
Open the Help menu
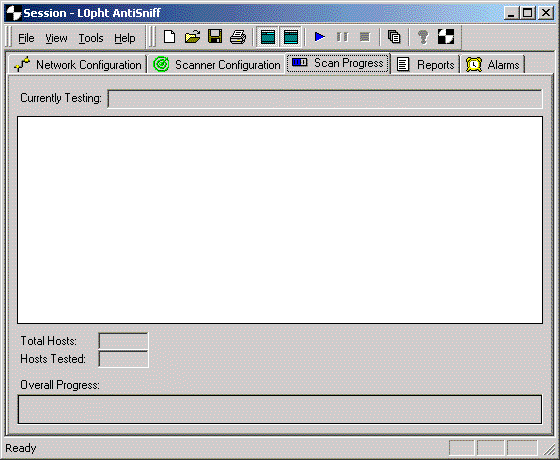pos(125,38)
